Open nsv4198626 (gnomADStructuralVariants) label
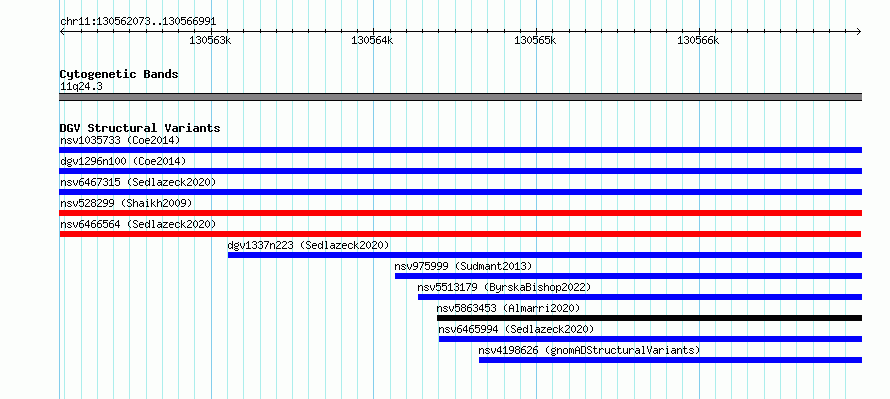Viewport: 890px width, 399px height. (589, 350)
